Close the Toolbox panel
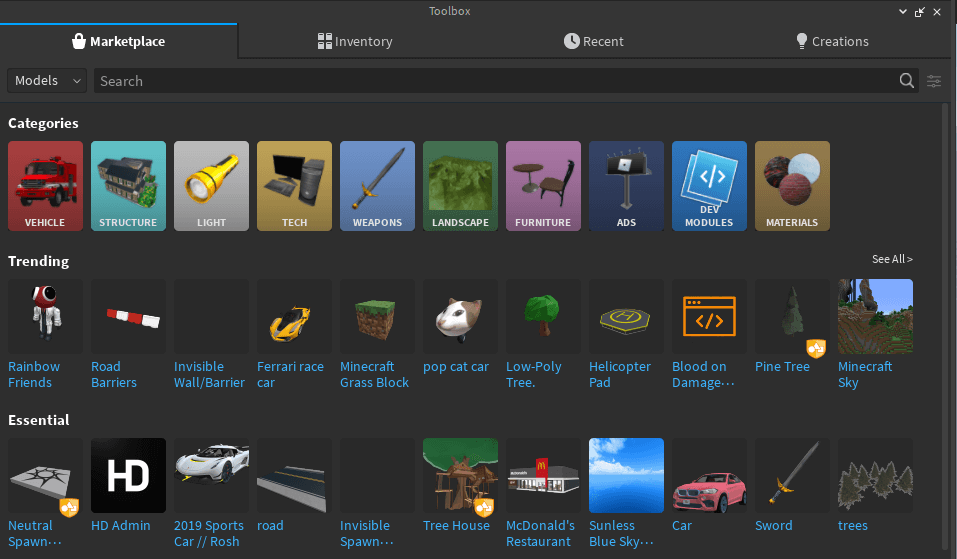 [x=937, y=12]
